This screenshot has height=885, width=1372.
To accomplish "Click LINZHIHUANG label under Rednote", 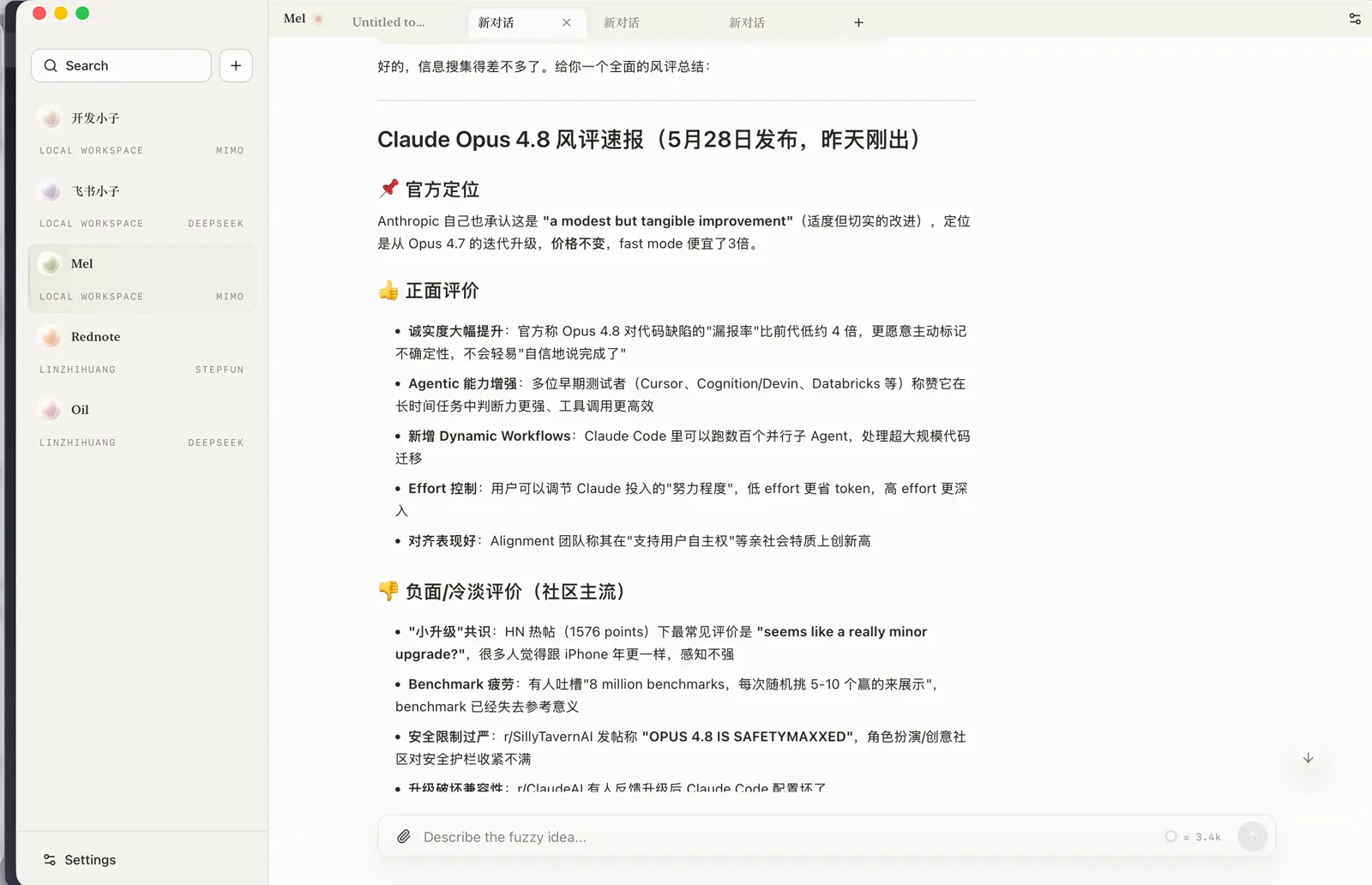I will tap(77, 370).
